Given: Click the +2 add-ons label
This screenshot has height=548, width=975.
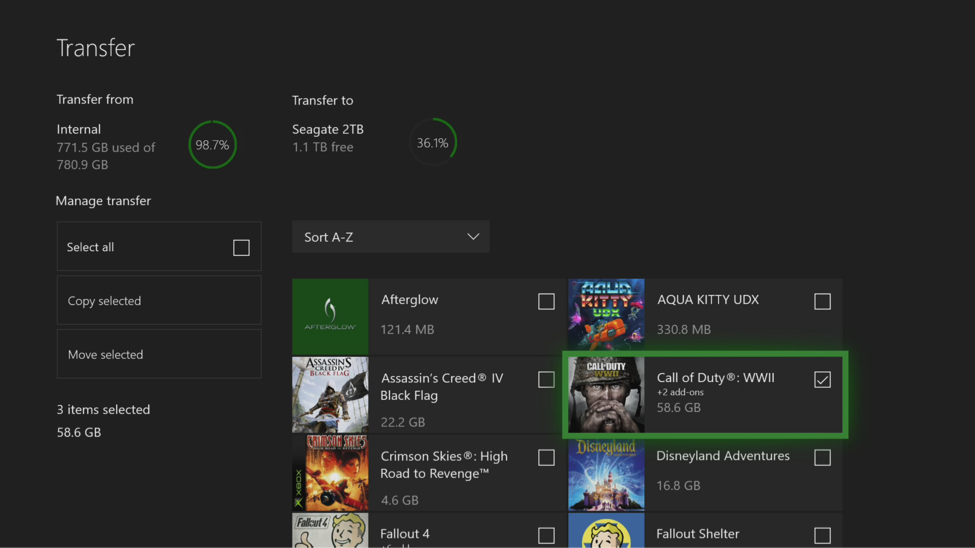Looking at the screenshot, I should click(x=680, y=392).
